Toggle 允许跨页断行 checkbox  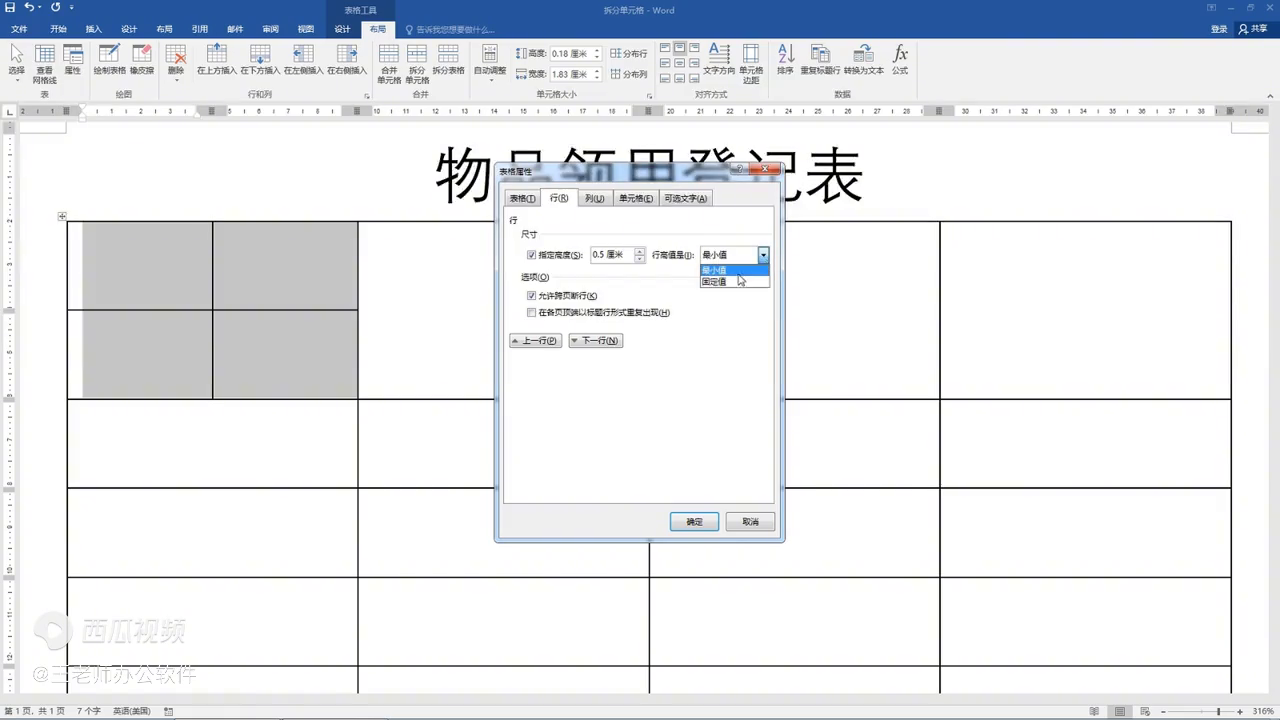pyautogui.click(x=531, y=296)
